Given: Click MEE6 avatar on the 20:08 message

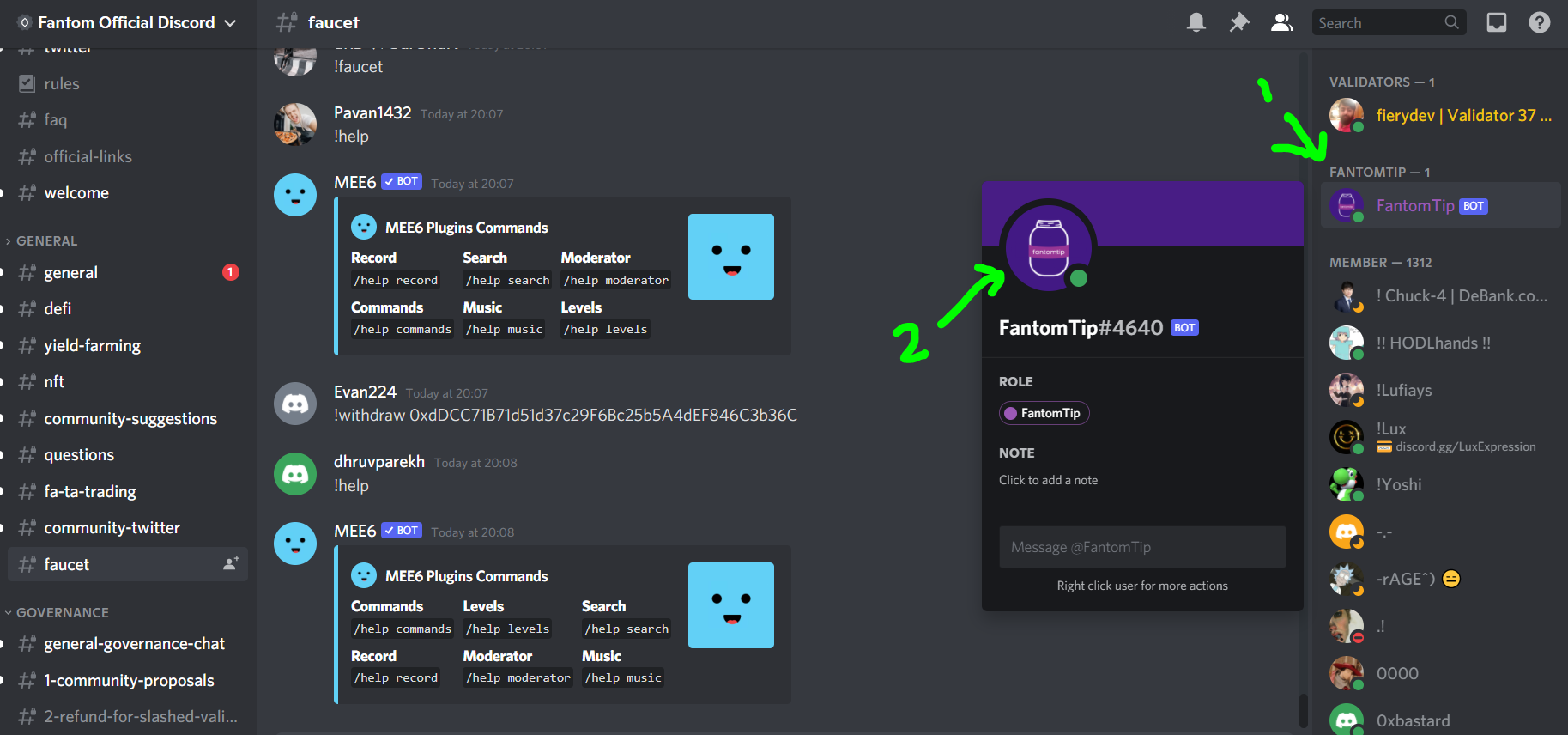Looking at the screenshot, I should (295, 544).
